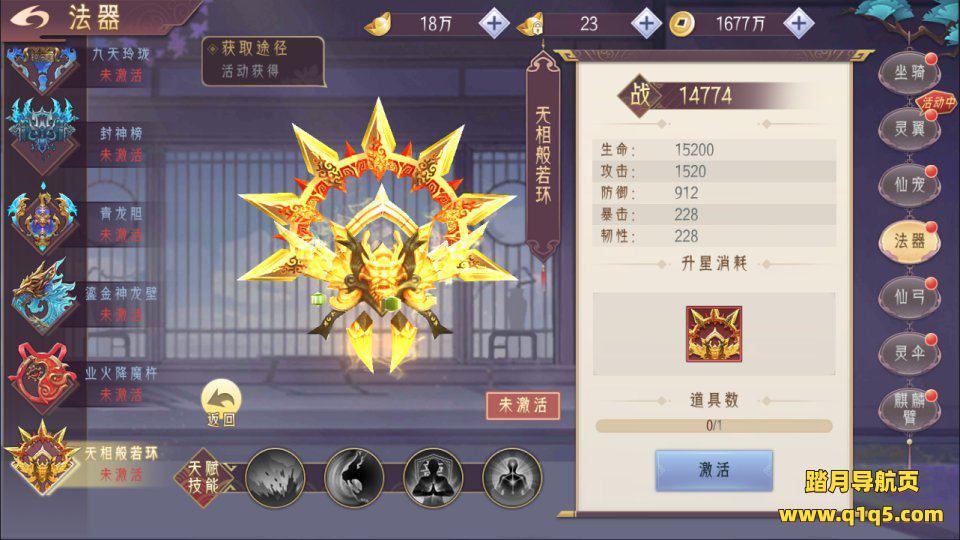Viewport: 960px width, 540px height.
Task: Switch to the 坐骑 tab
Action: [x=909, y=73]
